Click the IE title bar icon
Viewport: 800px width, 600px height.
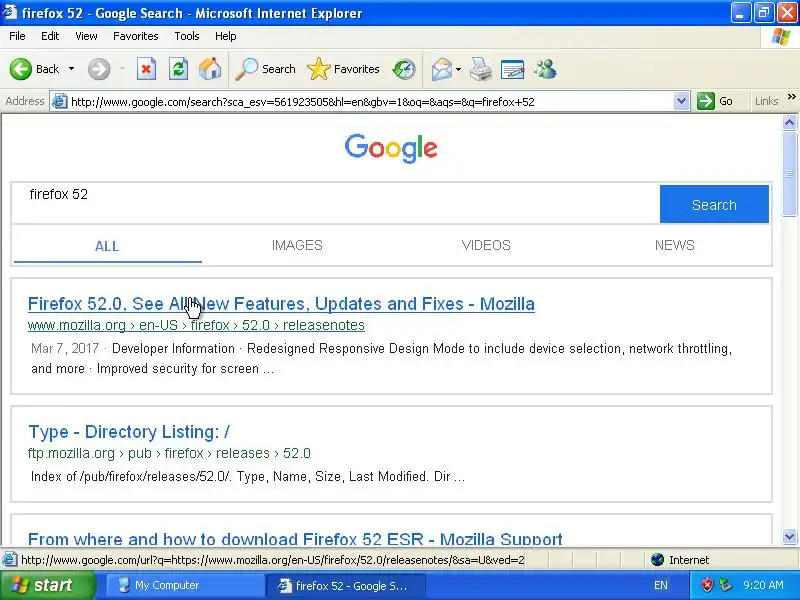coord(10,12)
